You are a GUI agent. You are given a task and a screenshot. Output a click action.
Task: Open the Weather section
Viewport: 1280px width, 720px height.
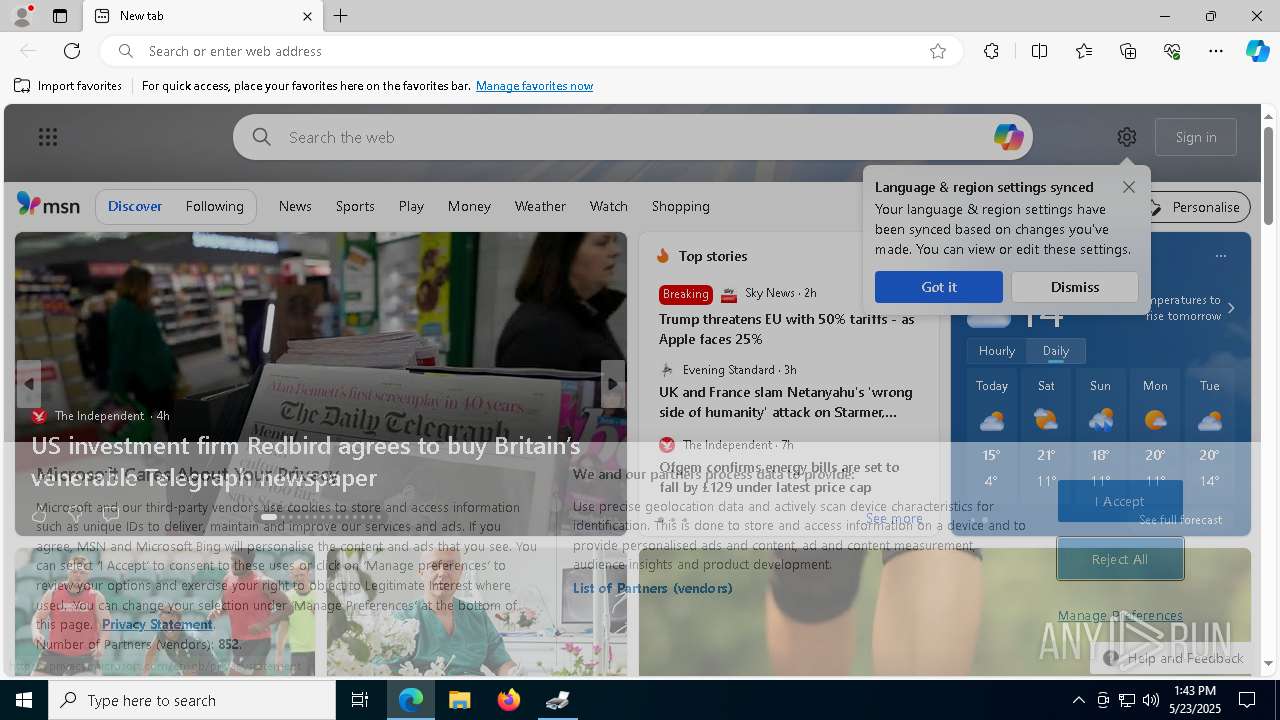pyautogui.click(x=540, y=206)
